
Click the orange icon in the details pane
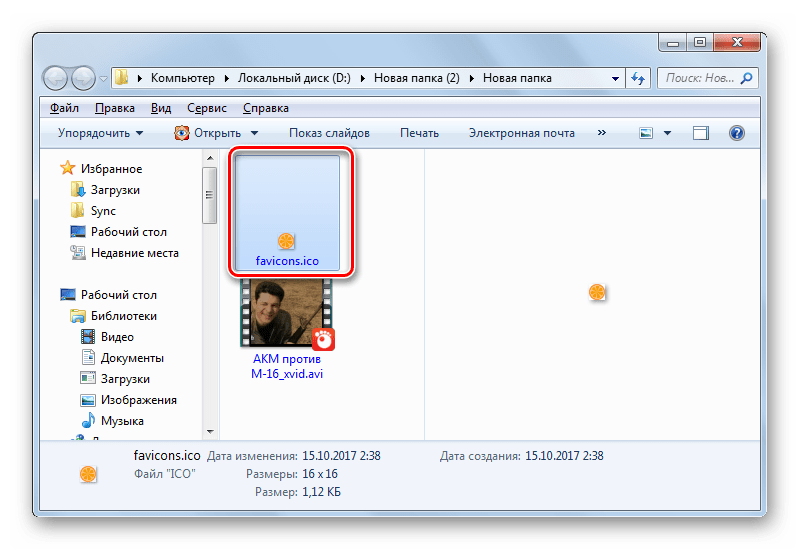coord(88,474)
